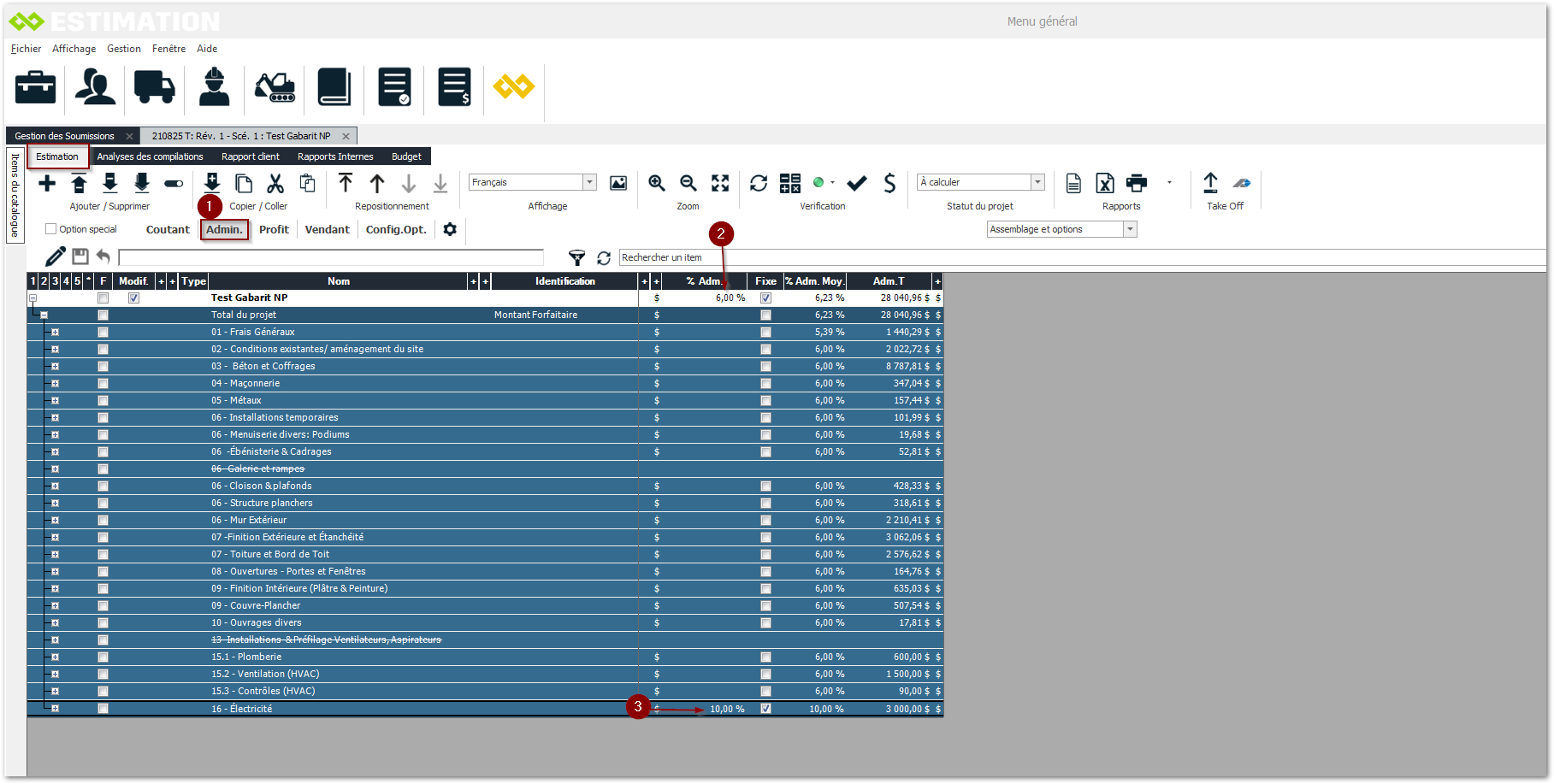Click the printer icon under Rapports
The image size is (1554, 784).
(x=1137, y=183)
